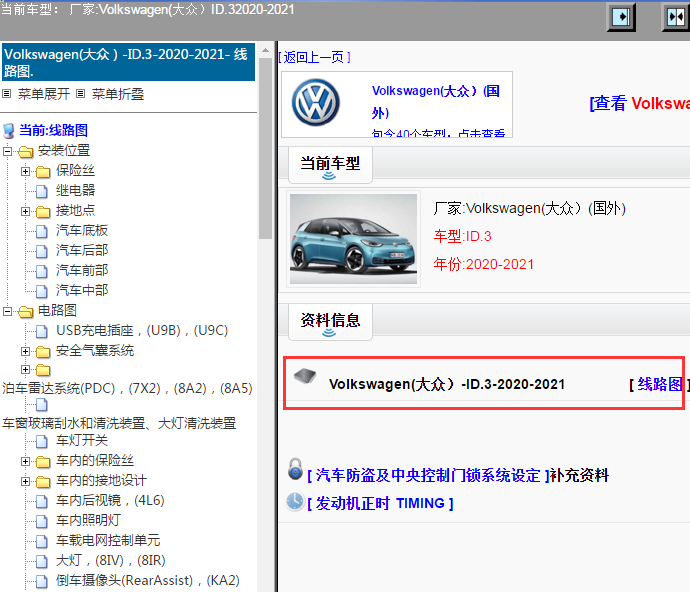Click the page icon of 车灯开关

click(x=42, y=441)
